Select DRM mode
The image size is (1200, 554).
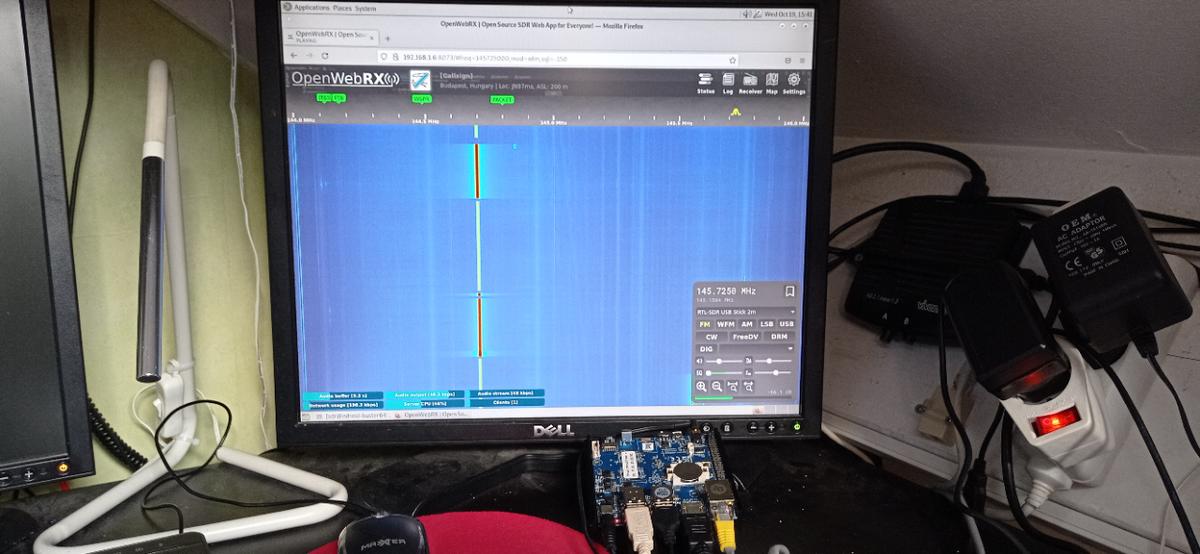780,337
